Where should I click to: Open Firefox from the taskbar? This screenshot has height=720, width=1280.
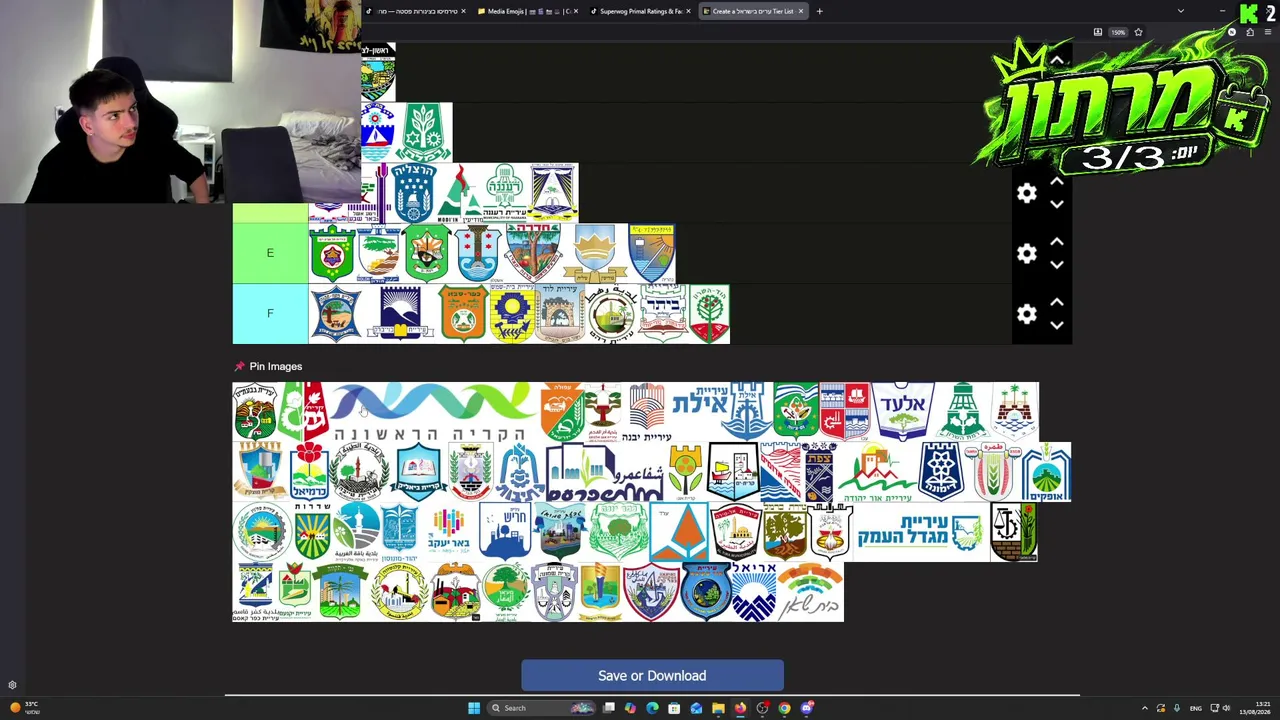740,708
